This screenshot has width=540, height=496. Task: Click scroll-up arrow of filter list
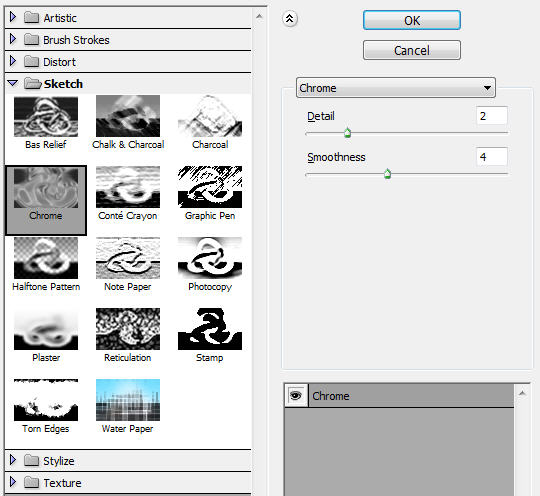[x=259, y=16]
